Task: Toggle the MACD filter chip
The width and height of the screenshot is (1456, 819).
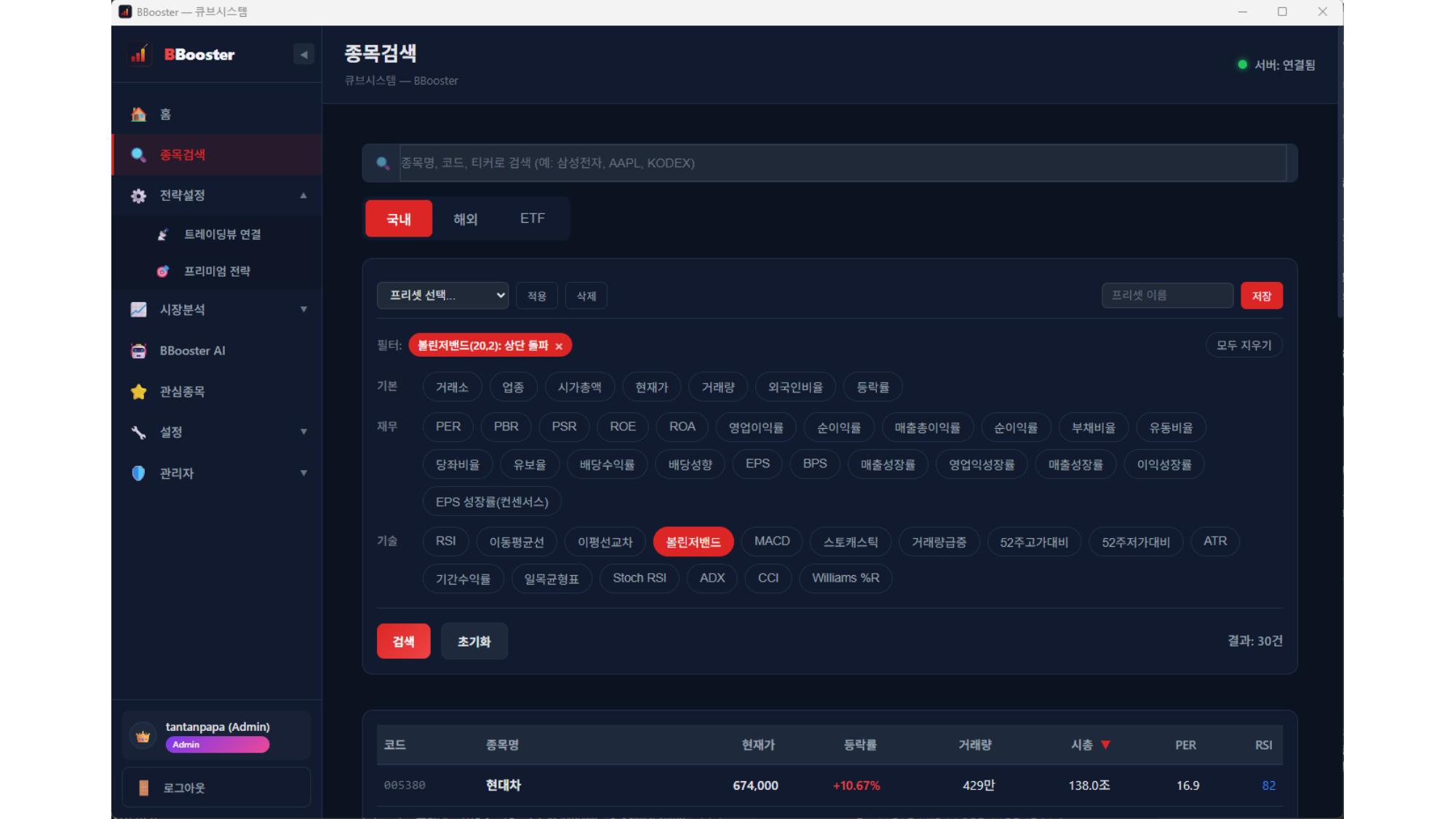Action: (771, 541)
